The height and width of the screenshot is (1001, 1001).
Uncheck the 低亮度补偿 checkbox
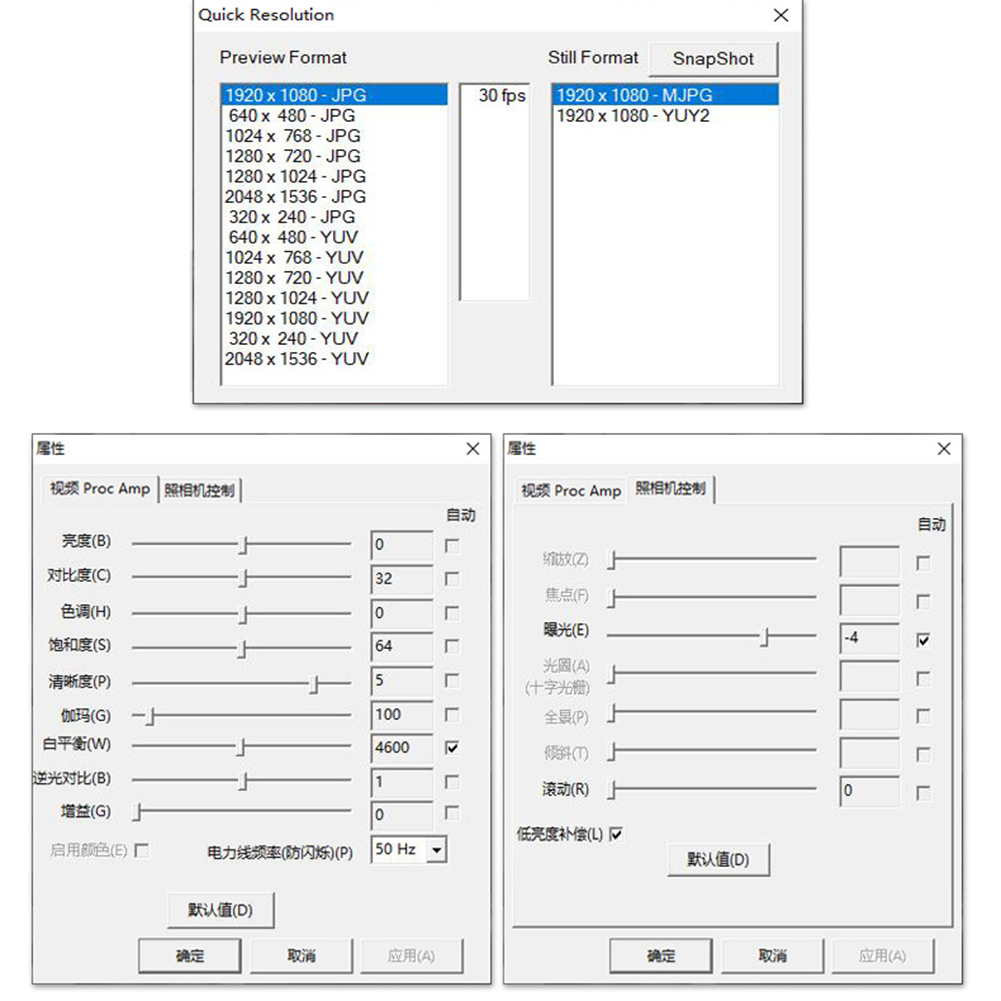[x=616, y=834]
